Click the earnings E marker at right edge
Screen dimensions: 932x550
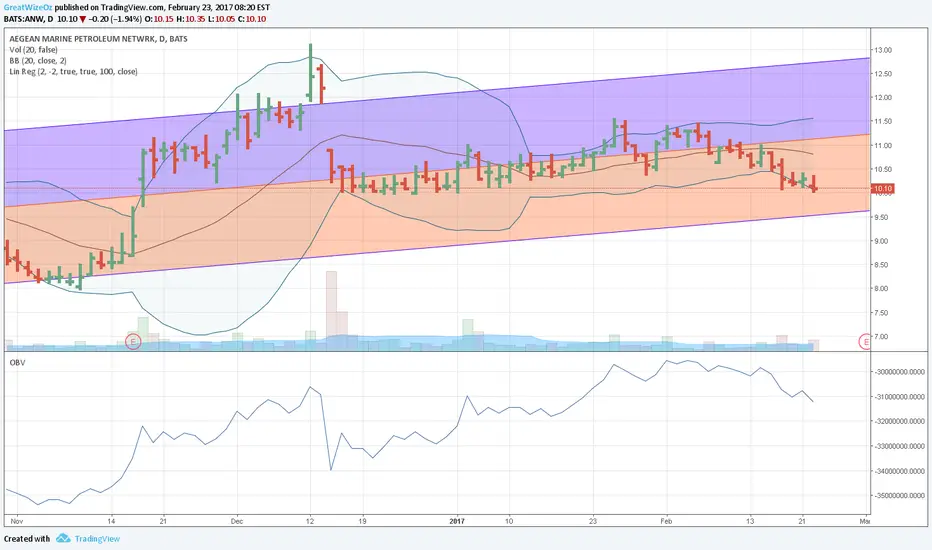(865, 341)
